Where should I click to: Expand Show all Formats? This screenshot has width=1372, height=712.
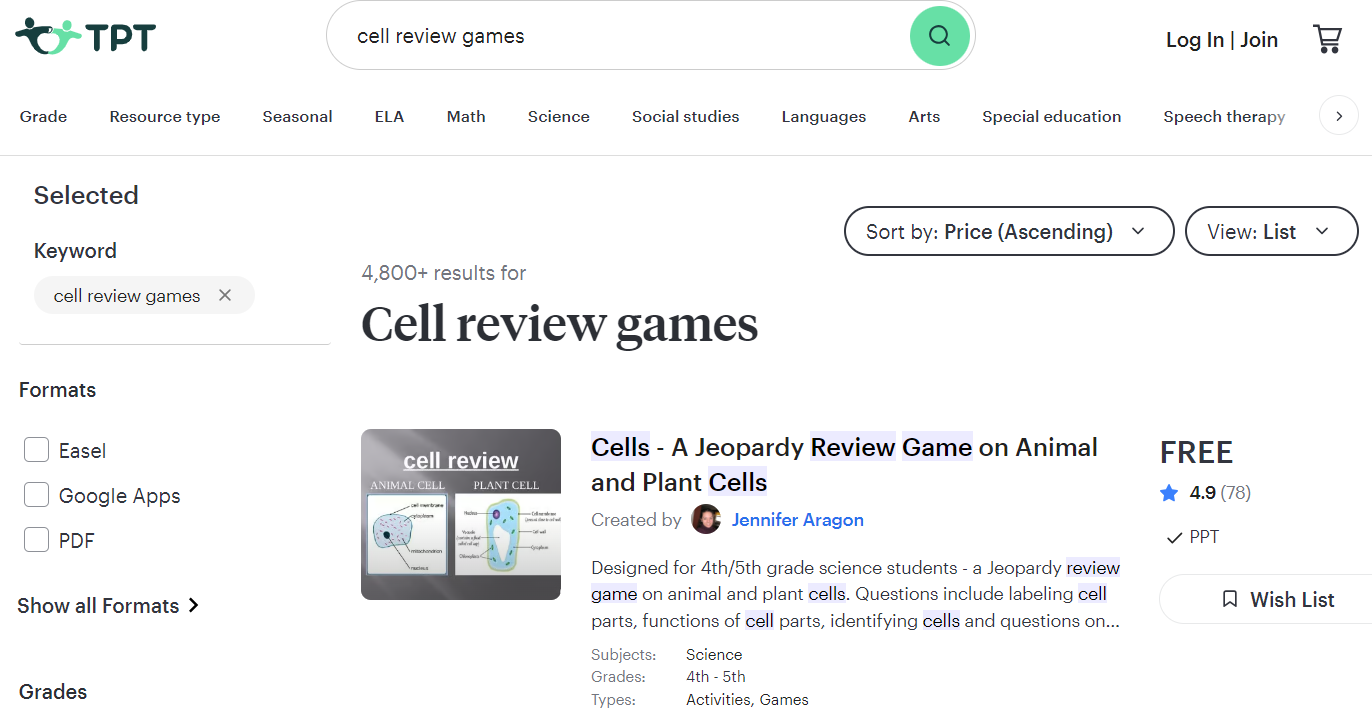tap(98, 605)
